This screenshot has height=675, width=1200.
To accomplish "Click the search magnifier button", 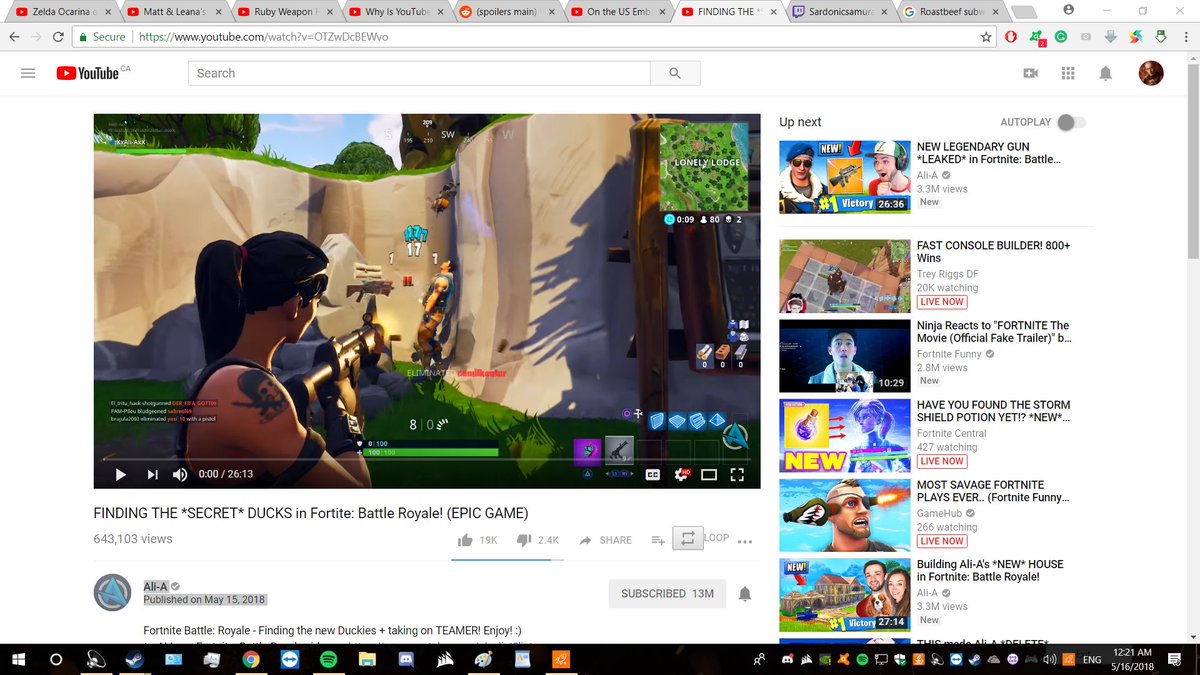I will tap(675, 73).
